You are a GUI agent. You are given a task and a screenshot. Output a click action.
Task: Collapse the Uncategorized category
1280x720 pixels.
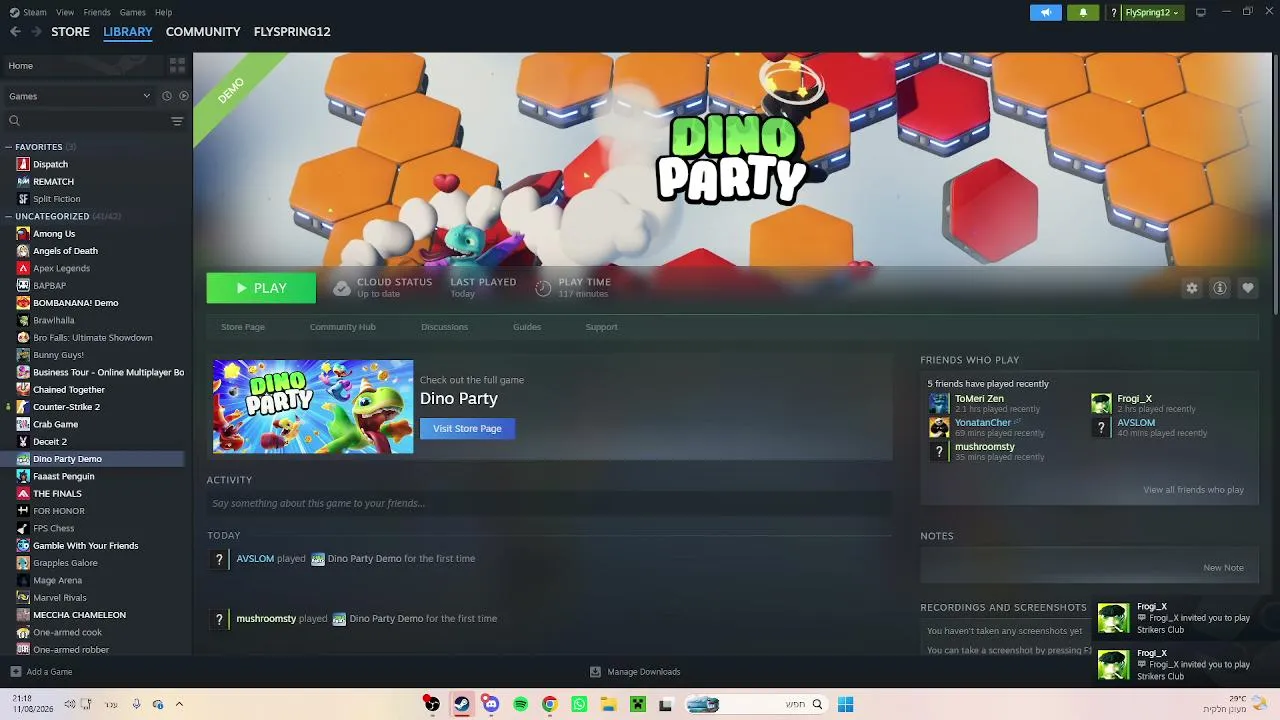click(x=8, y=216)
